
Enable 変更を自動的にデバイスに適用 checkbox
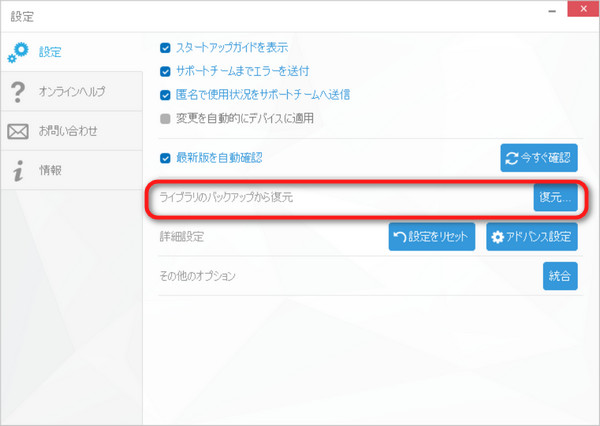pyautogui.click(x=166, y=118)
